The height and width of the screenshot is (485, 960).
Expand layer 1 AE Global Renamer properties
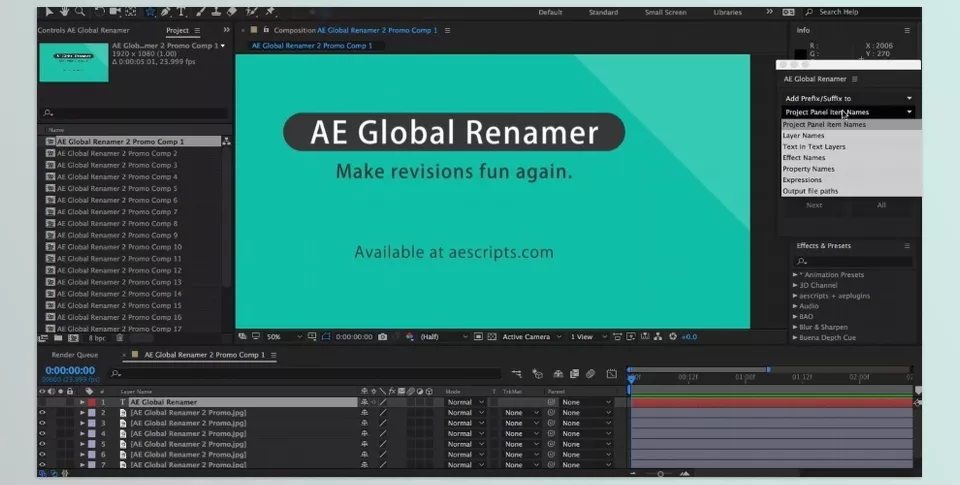point(82,402)
